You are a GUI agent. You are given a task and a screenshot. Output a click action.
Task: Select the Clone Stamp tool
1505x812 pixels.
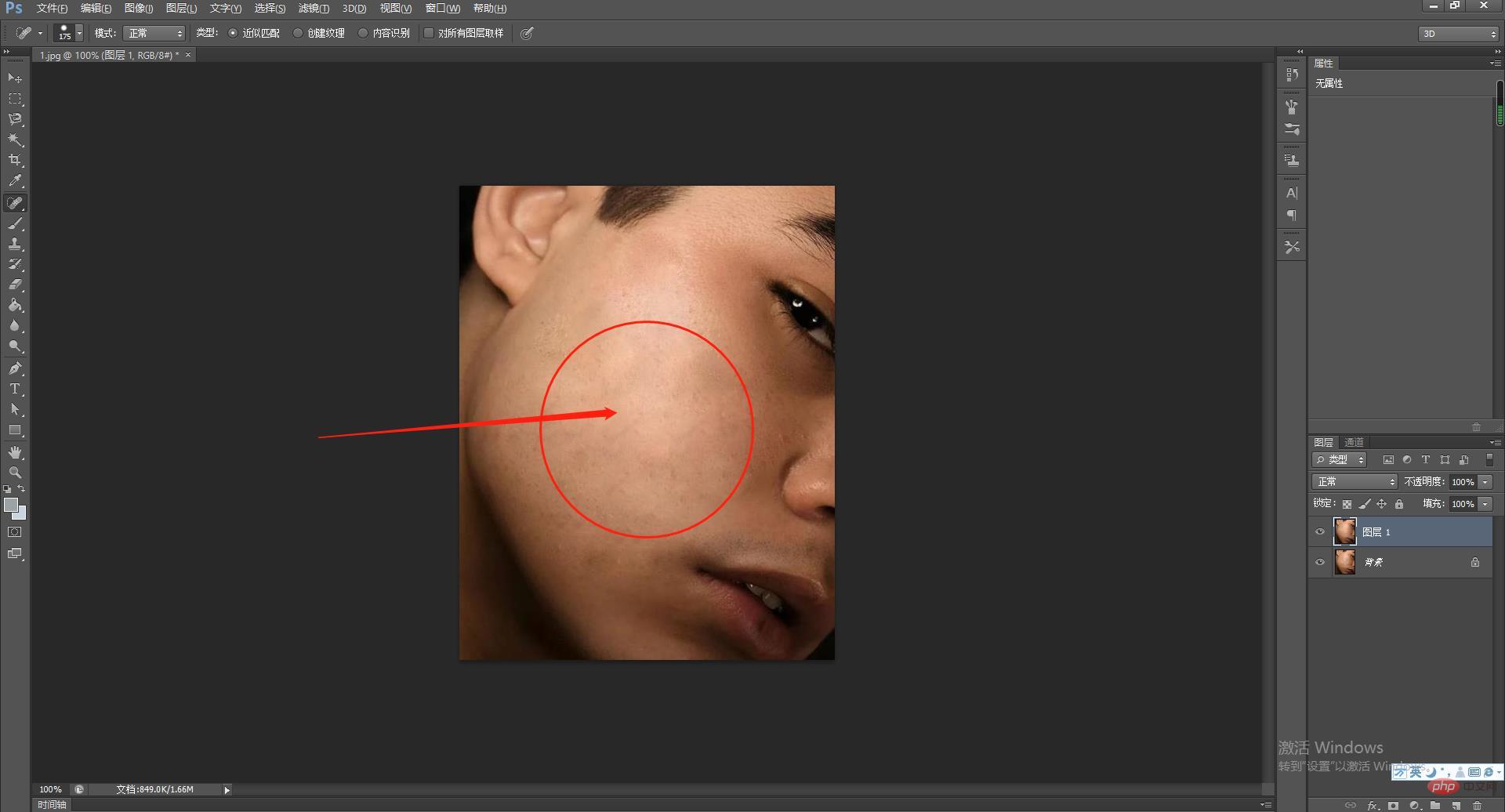pyautogui.click(x=15, y=244)
